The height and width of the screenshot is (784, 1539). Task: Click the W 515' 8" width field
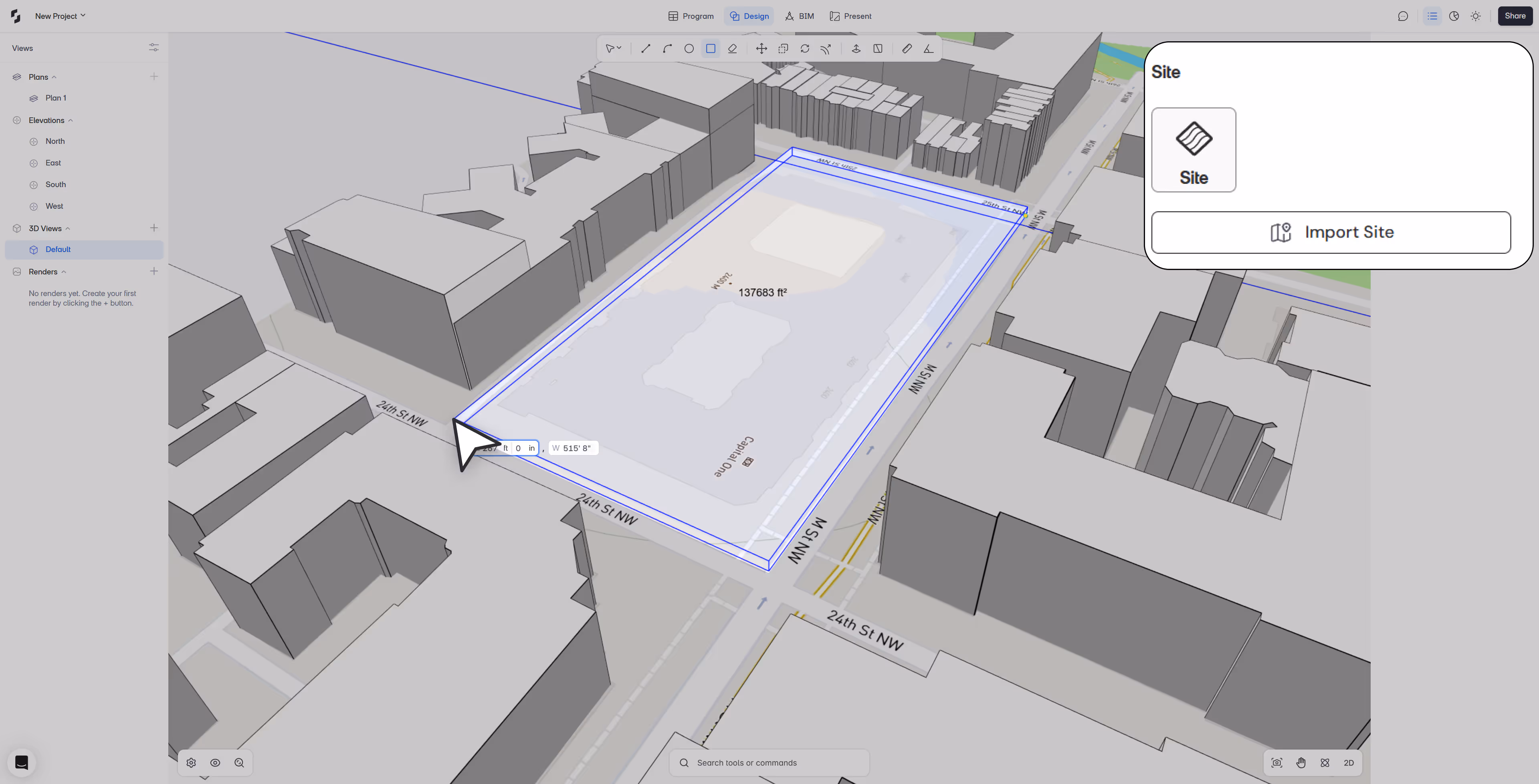point(573,448)
